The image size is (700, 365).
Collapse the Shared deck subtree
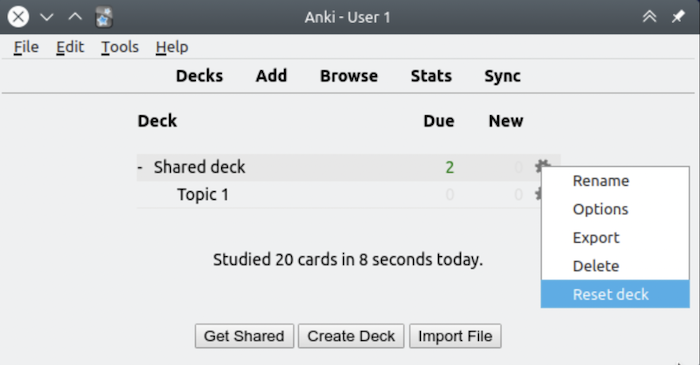[x=140, y=167]
